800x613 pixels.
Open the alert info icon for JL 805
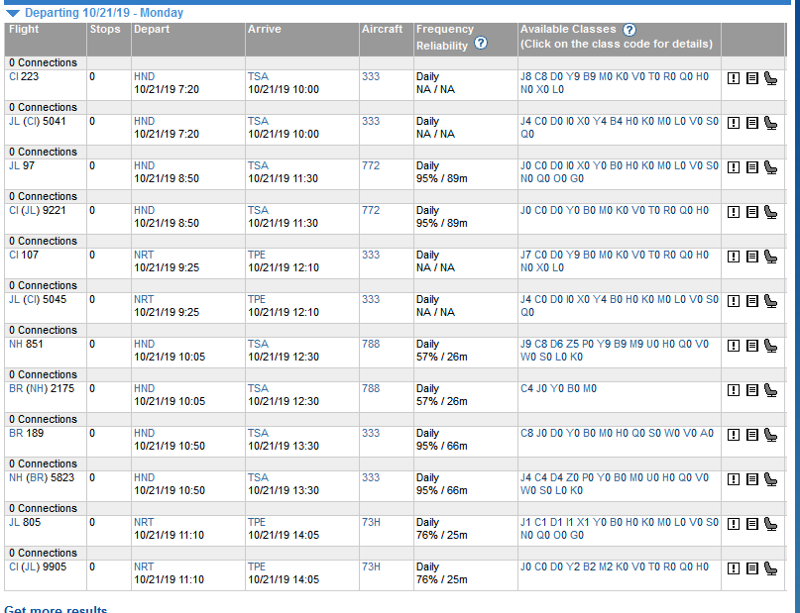click(733, 524)
